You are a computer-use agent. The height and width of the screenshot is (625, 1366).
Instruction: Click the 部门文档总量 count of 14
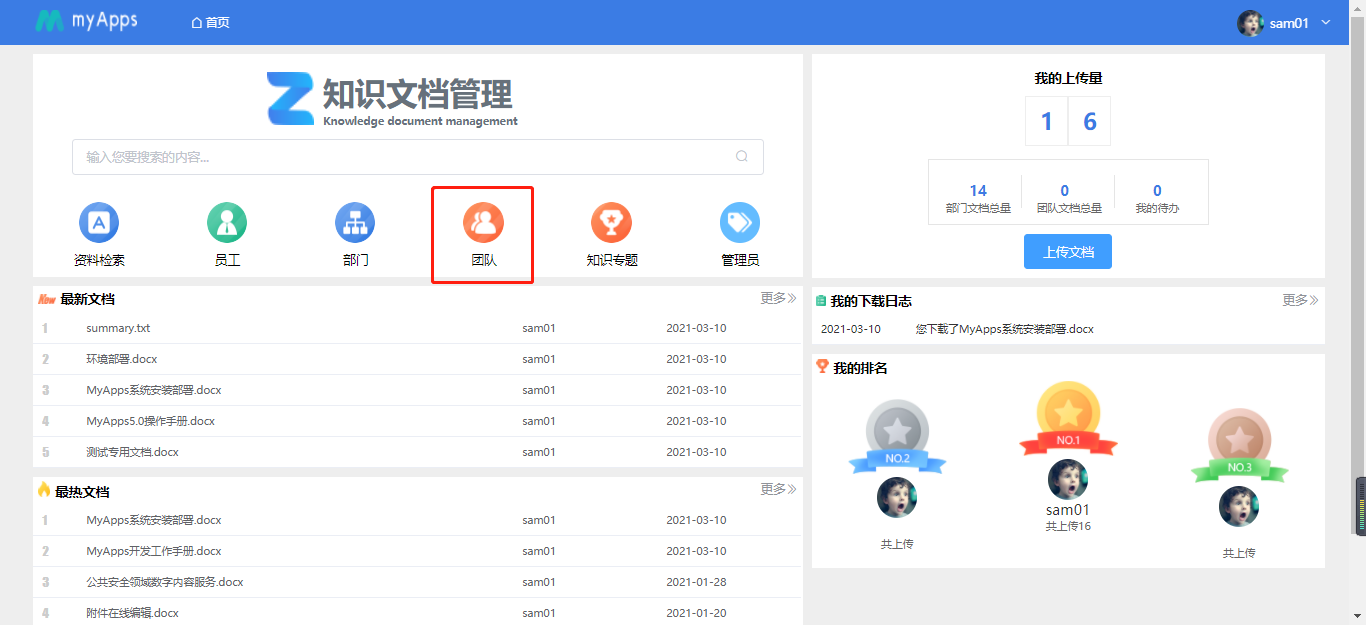[978, 190]
